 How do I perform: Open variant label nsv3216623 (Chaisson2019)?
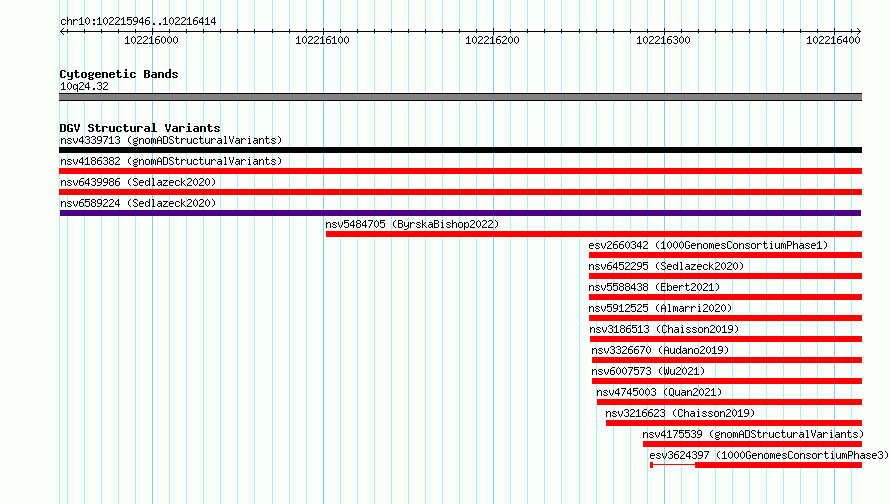tap(680, 413)
